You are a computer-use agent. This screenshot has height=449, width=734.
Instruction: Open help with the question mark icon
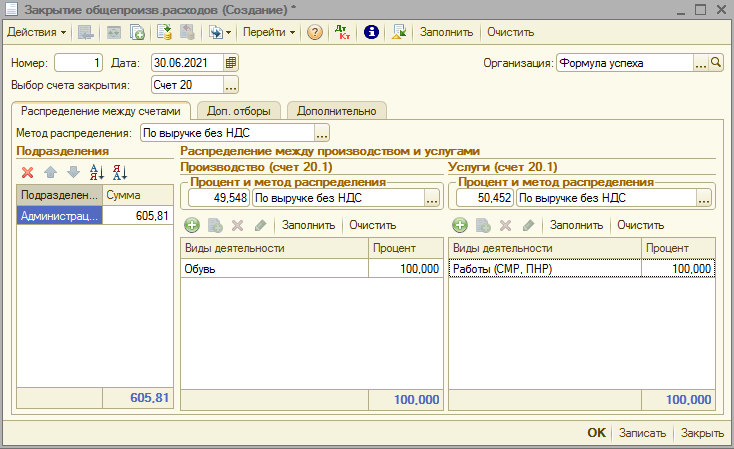coord(315,32)
